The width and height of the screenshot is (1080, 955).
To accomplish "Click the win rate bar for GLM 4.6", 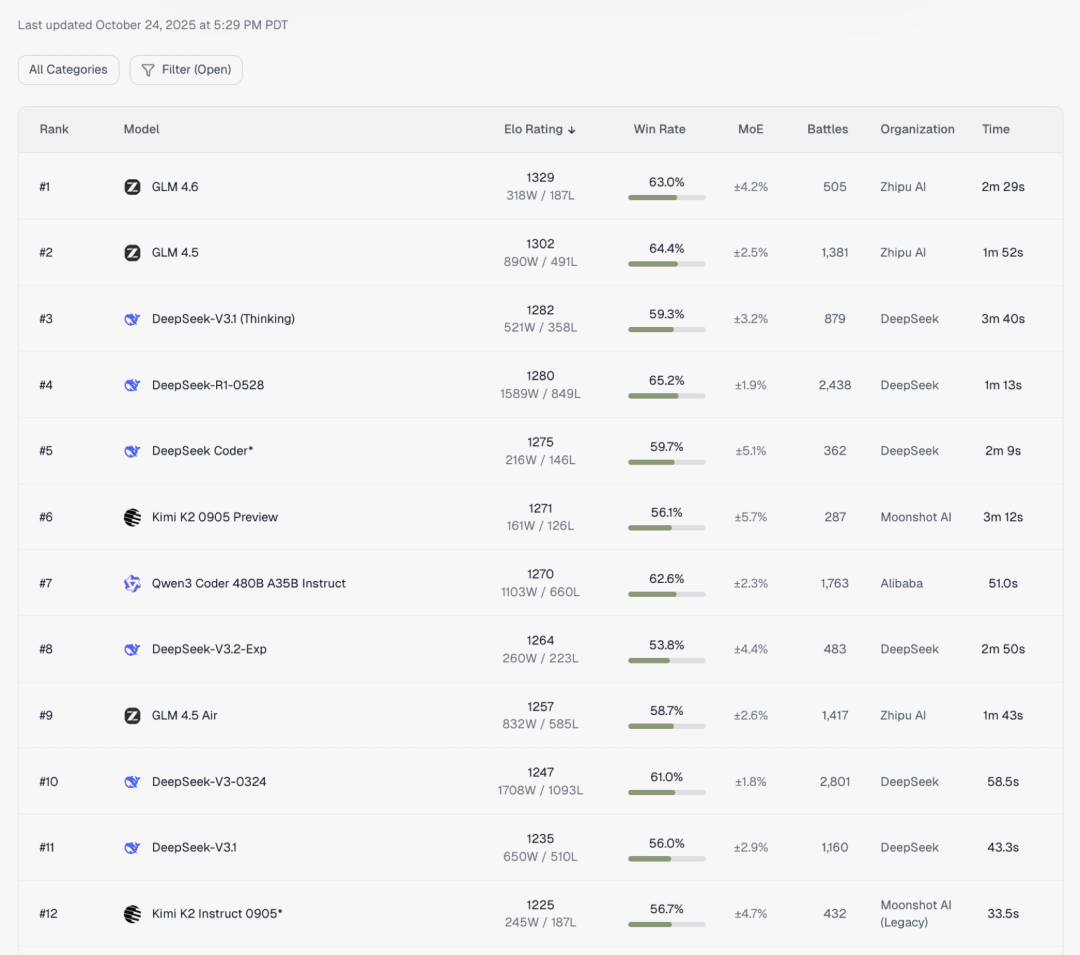I will click(666, 198).
